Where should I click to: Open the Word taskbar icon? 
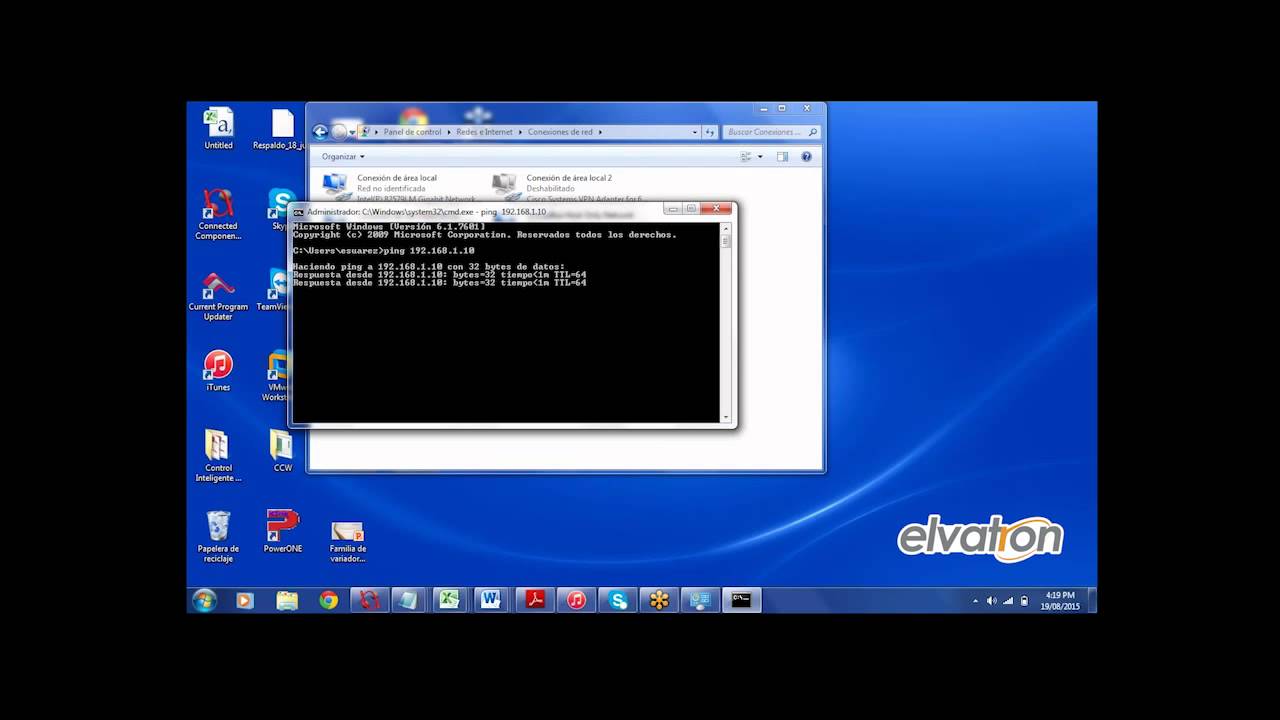click(x=491, y=600)
